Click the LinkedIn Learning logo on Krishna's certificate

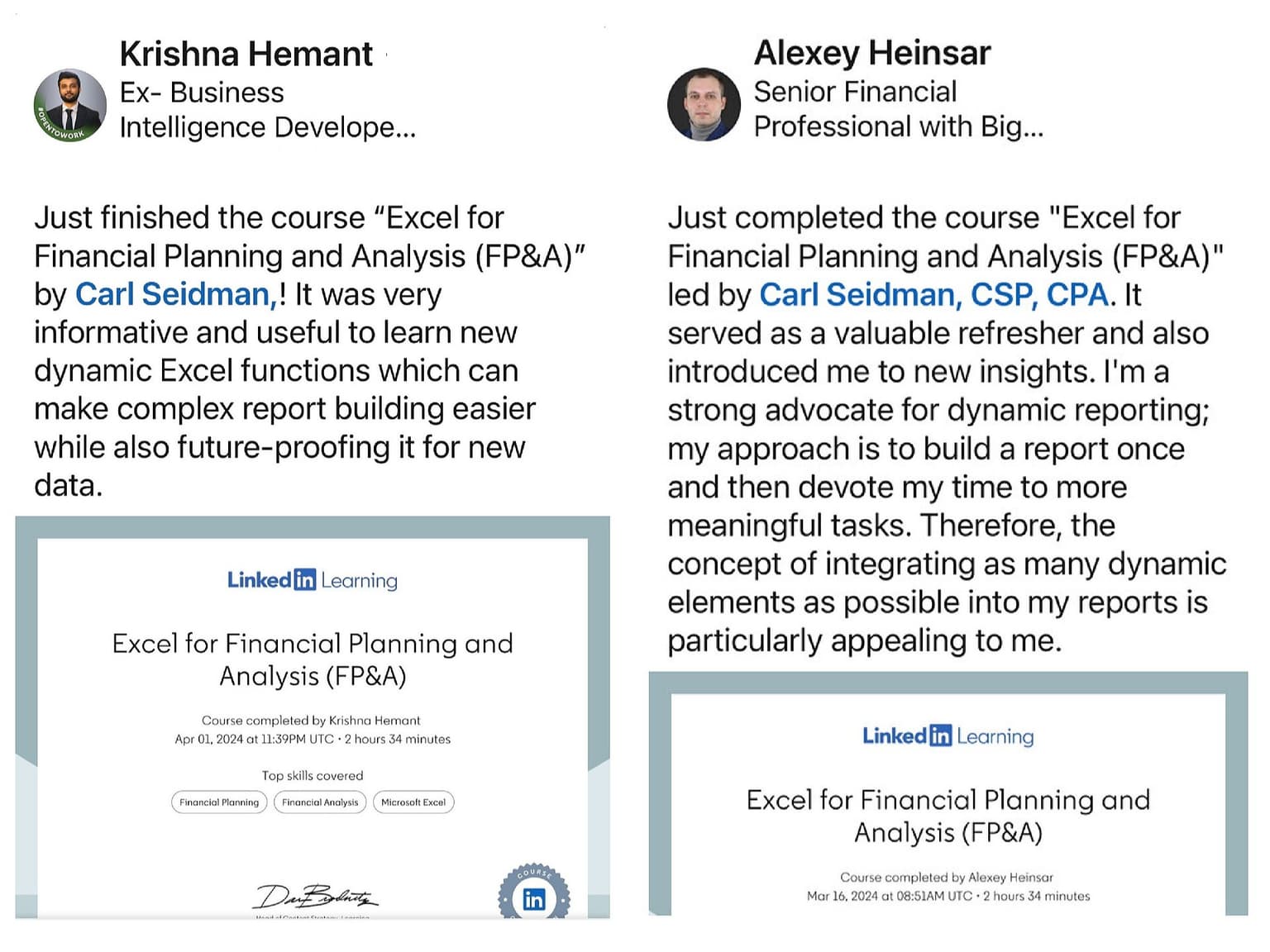pos(313,580)
